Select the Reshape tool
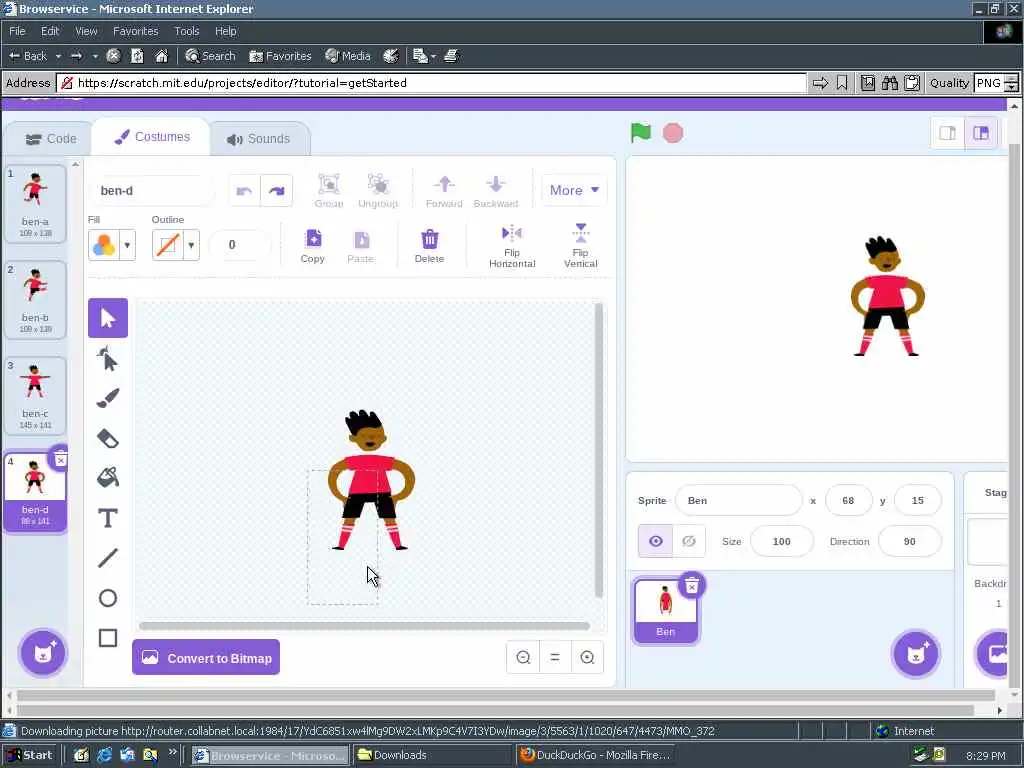Image resolution: width=1024 pixels, height=768 pixels. pos(108,359)
